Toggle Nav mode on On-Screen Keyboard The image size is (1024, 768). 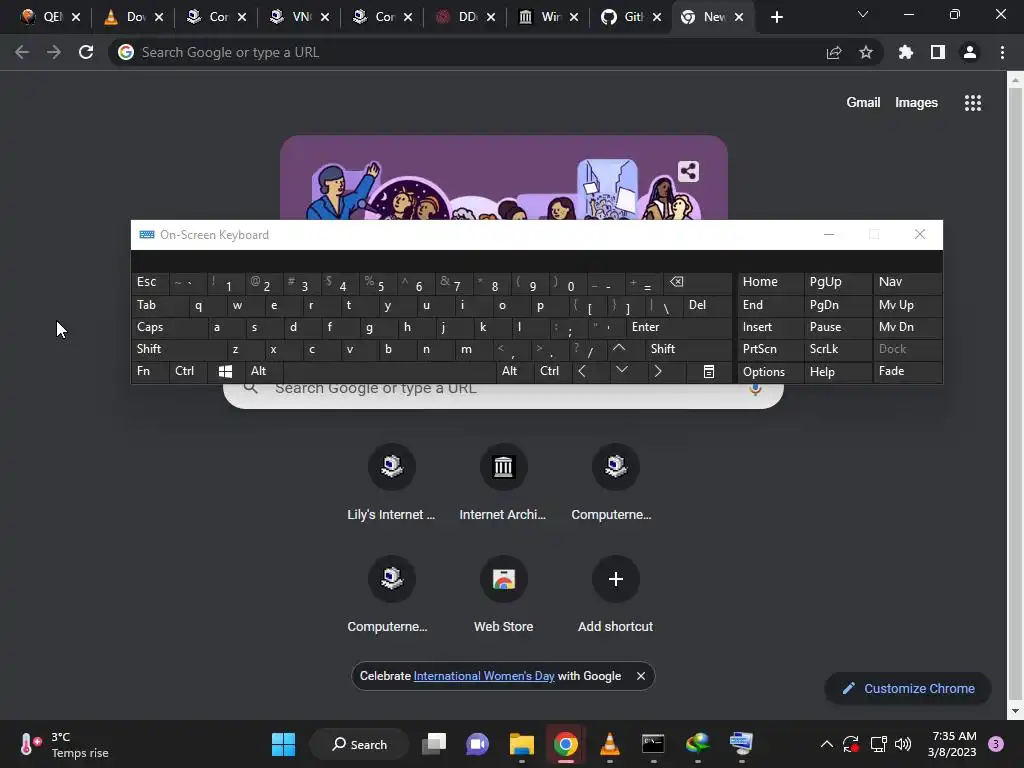(x=907, y=282)
